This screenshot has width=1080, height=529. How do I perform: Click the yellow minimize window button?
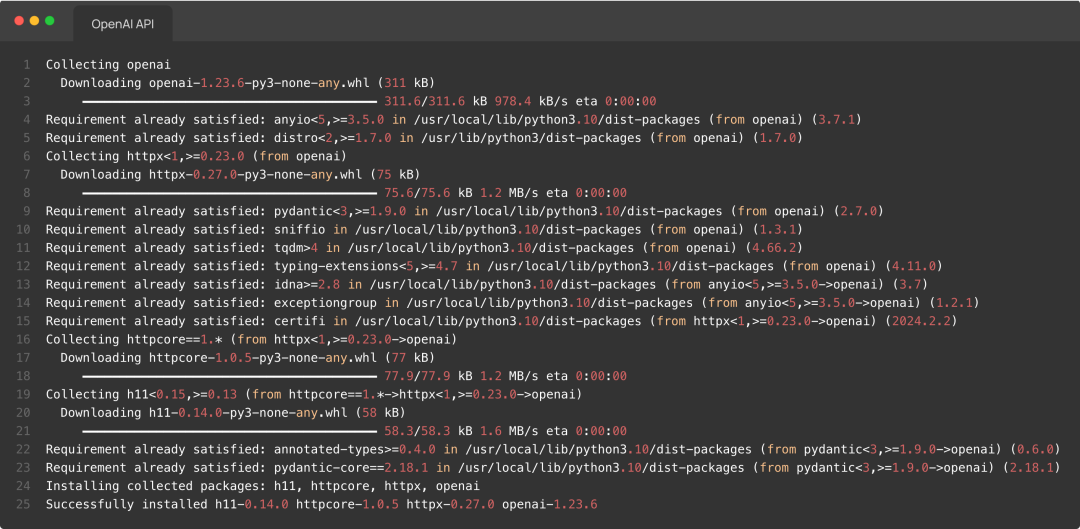point(34,21)
